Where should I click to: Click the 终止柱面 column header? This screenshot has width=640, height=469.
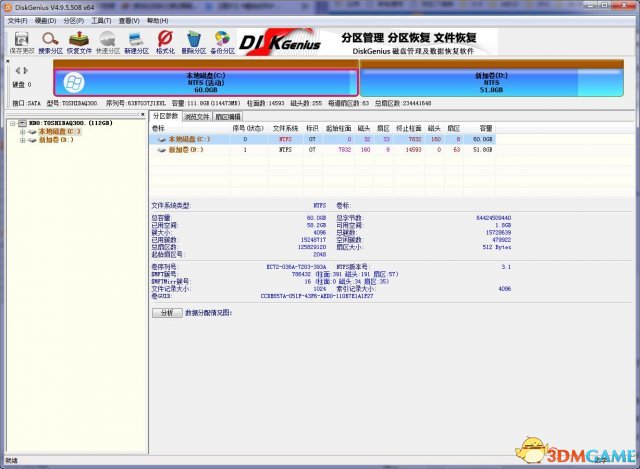409,129
